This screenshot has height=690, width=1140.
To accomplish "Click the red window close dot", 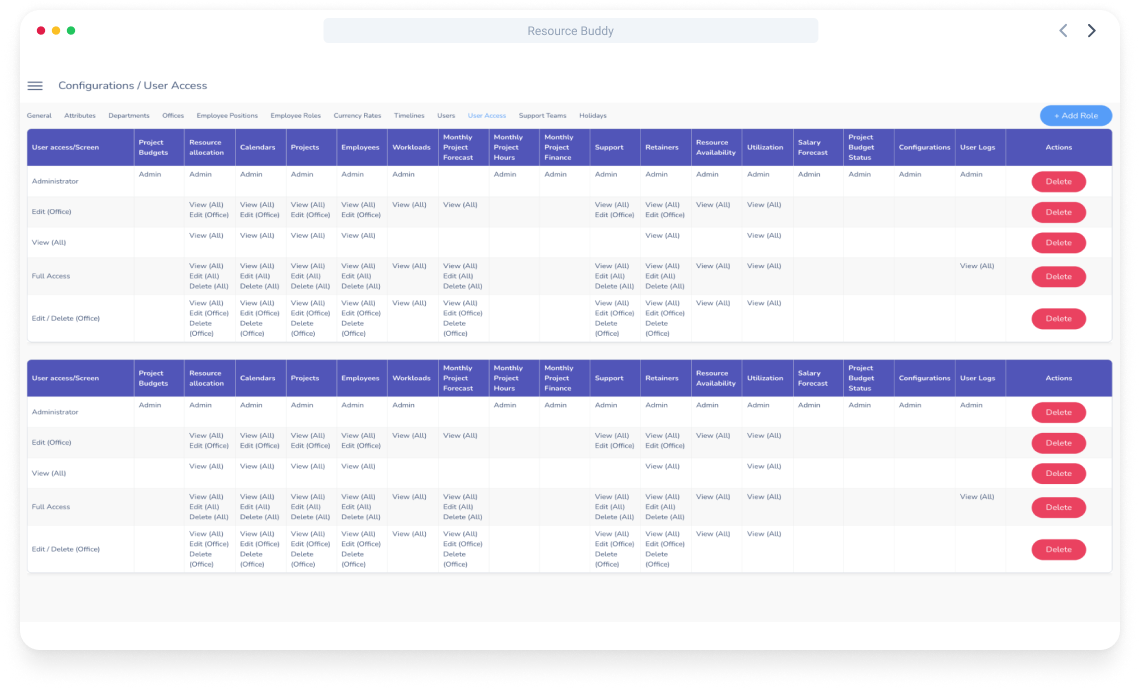I will pyautogui.click(x=41, y=31).
